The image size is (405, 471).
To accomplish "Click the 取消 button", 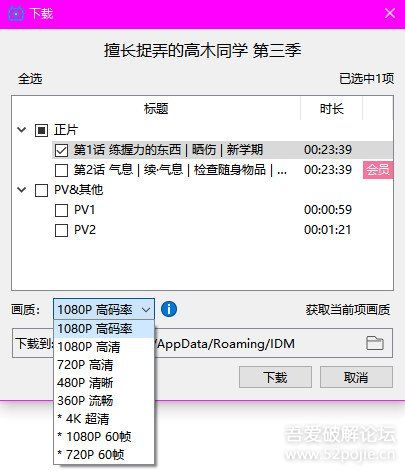I will (356, 377).
